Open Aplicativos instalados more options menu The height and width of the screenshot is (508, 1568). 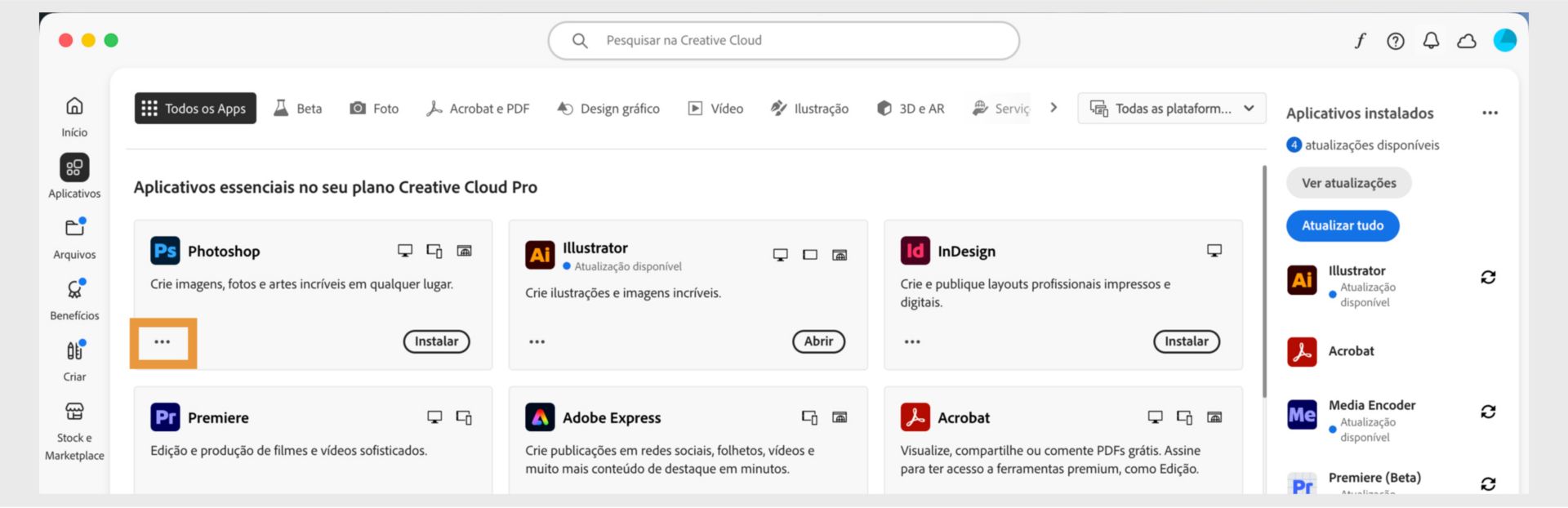1490,113
